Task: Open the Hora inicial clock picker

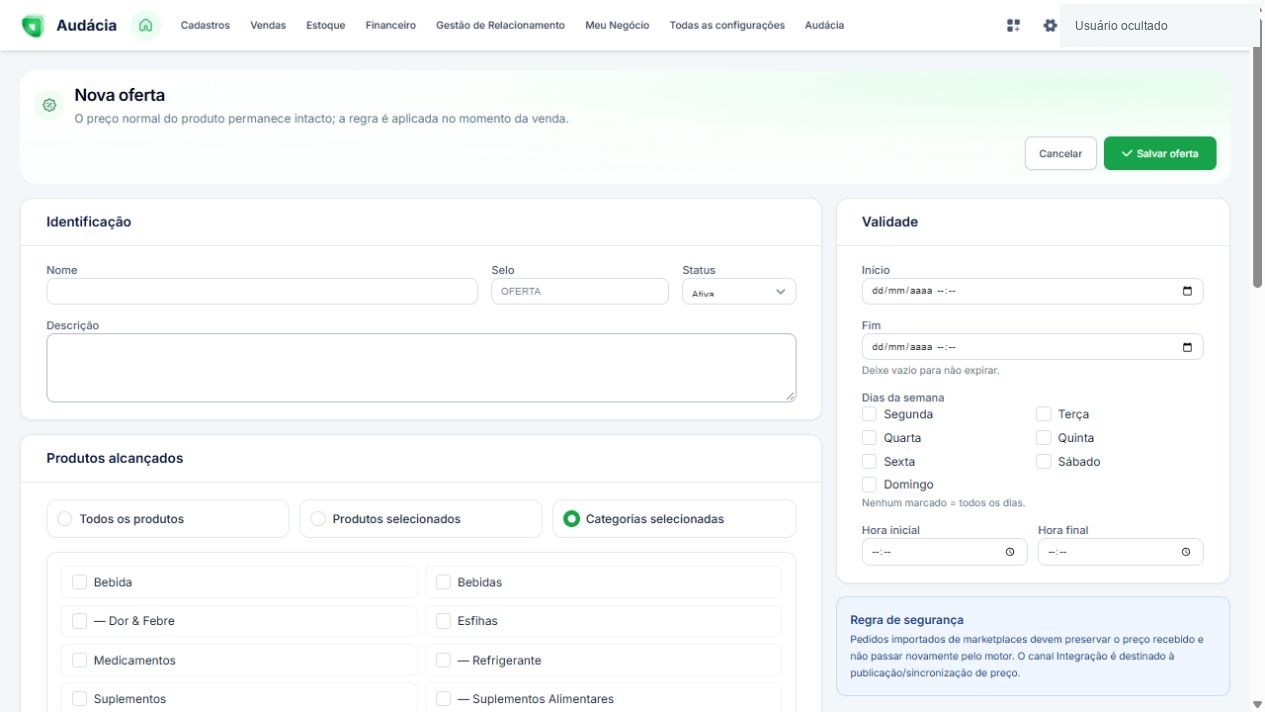Action: [1010, 552]
